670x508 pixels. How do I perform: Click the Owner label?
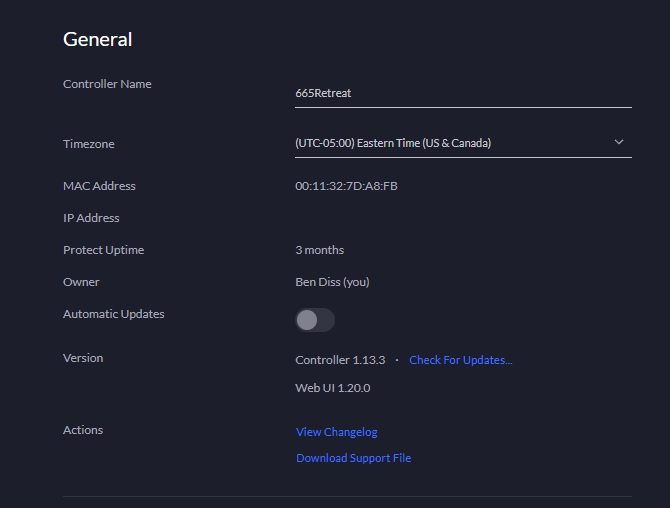pos(81,282)
